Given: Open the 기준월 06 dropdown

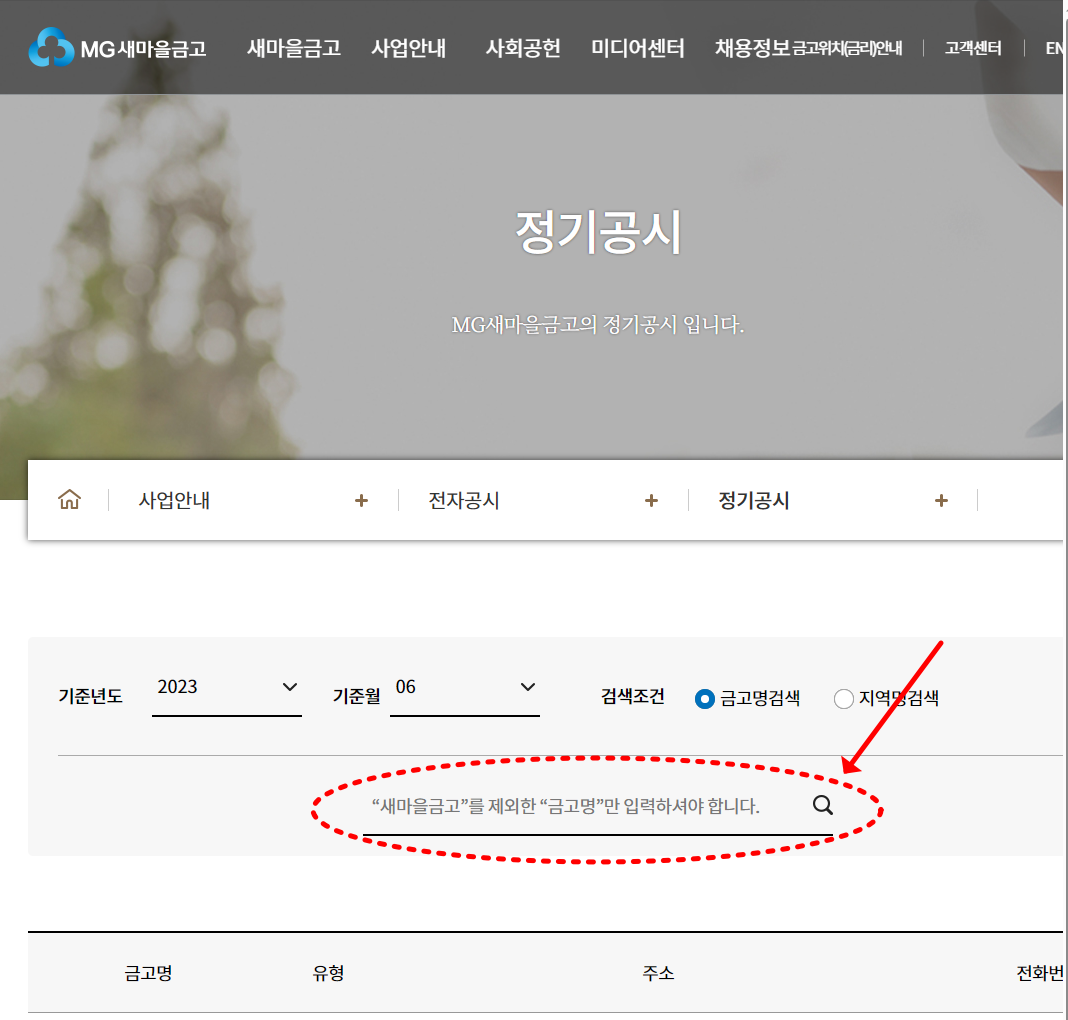Looking at the screenshot, I should (x=465, y=689).
